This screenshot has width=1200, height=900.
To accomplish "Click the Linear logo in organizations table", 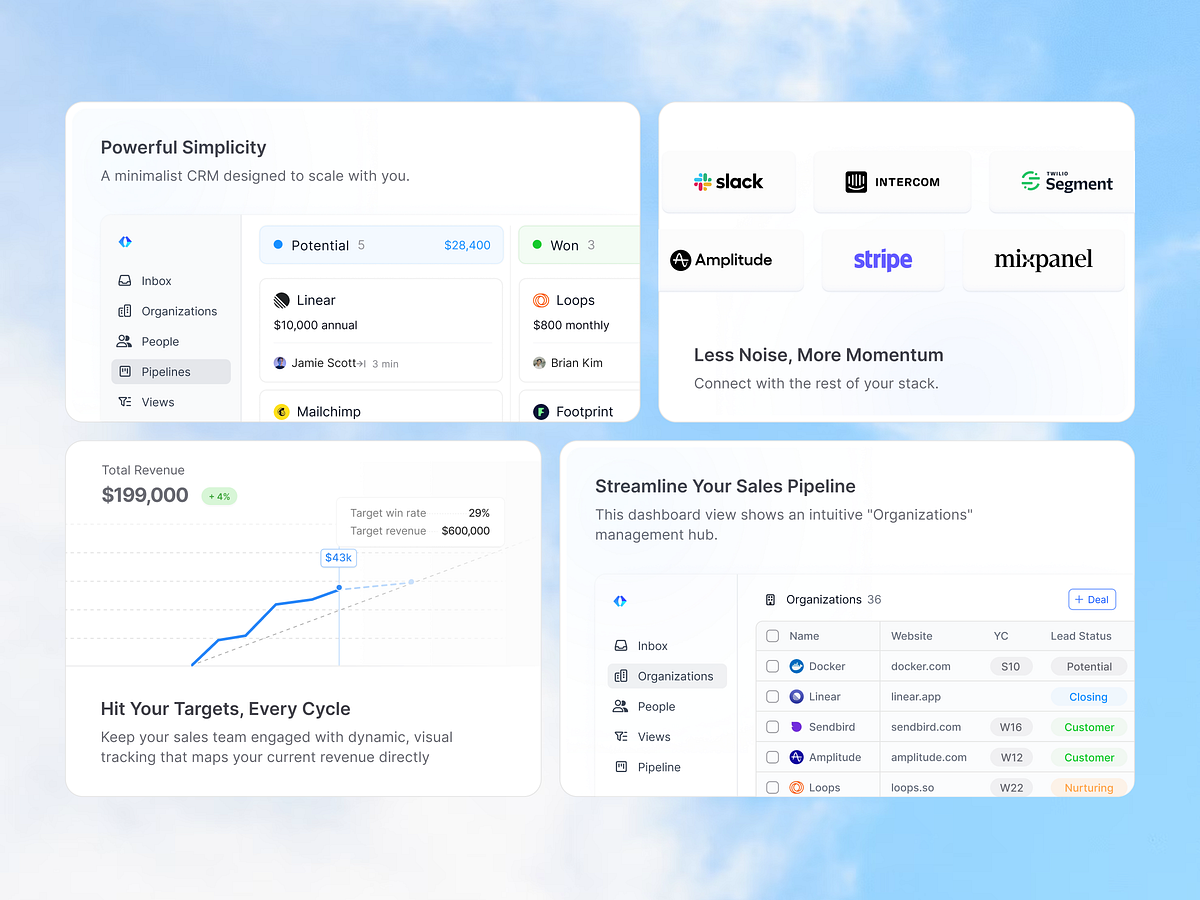I will point(797,696).
